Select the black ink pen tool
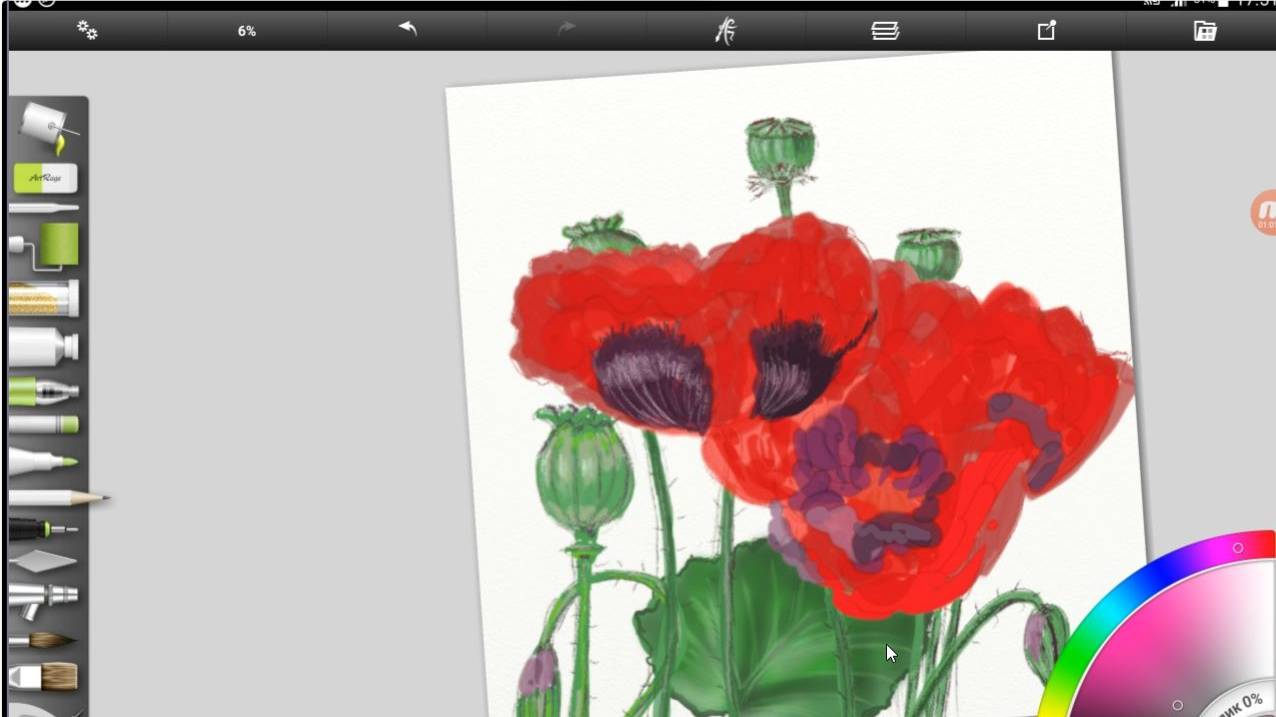 pyautogui.click(x=43, y=528)
